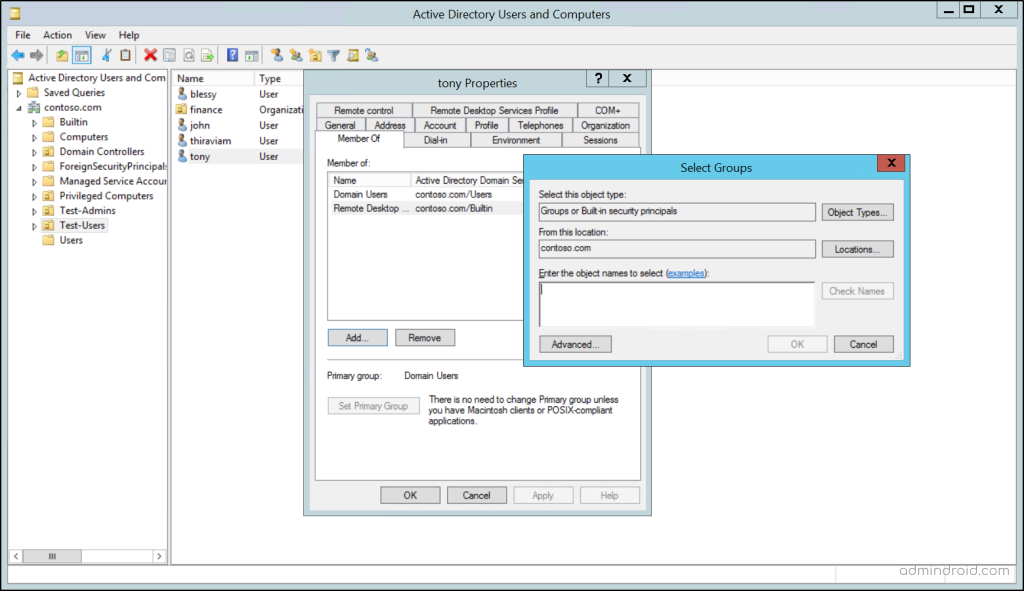Create a new user with the toolbar icon
1024x591 pixels.
pos(278,55)
